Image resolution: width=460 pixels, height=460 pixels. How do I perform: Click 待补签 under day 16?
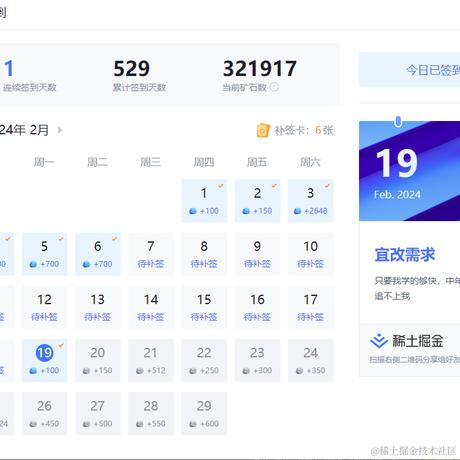coord(257,317)
